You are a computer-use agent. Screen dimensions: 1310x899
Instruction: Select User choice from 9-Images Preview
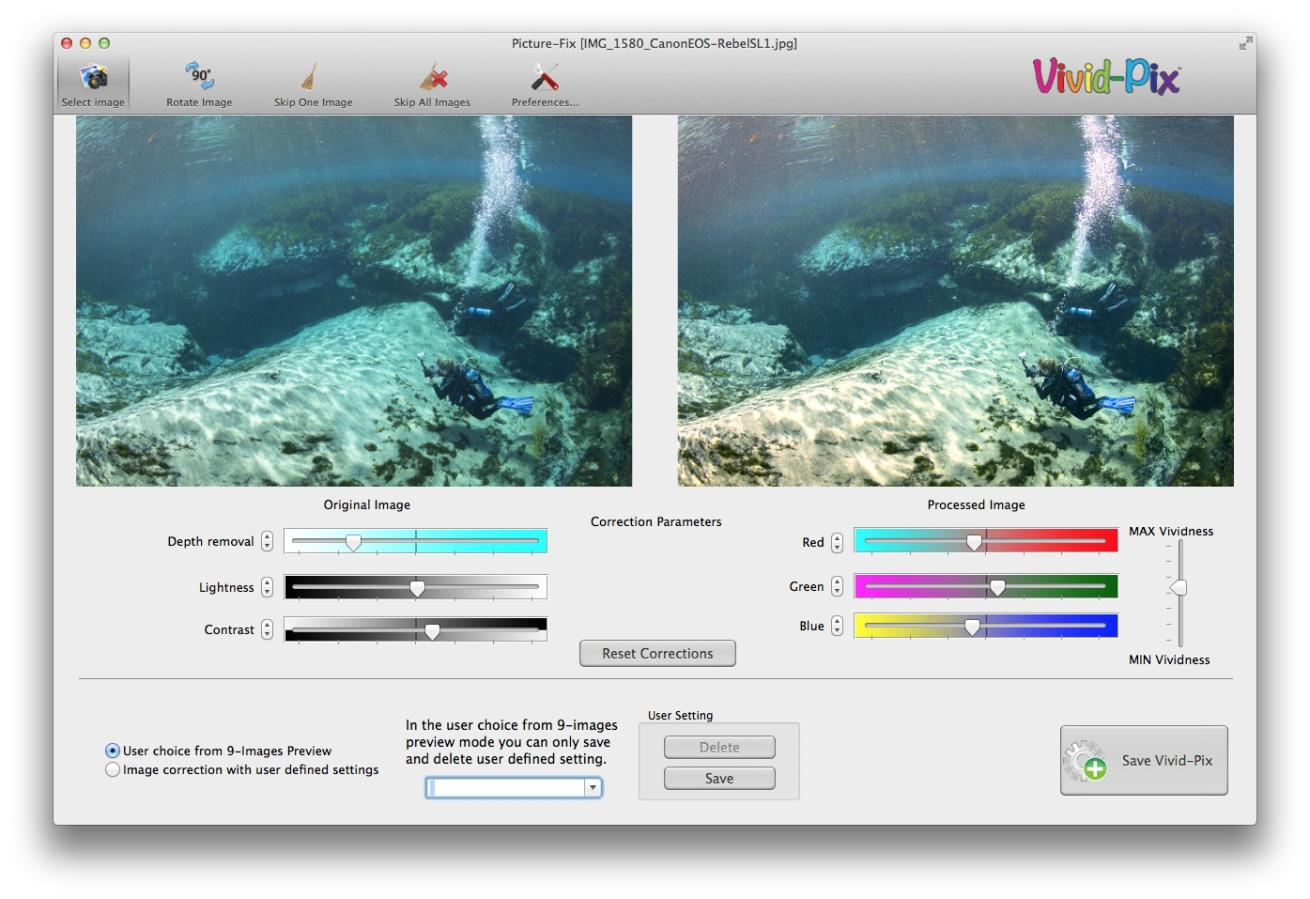pos(113,751)
